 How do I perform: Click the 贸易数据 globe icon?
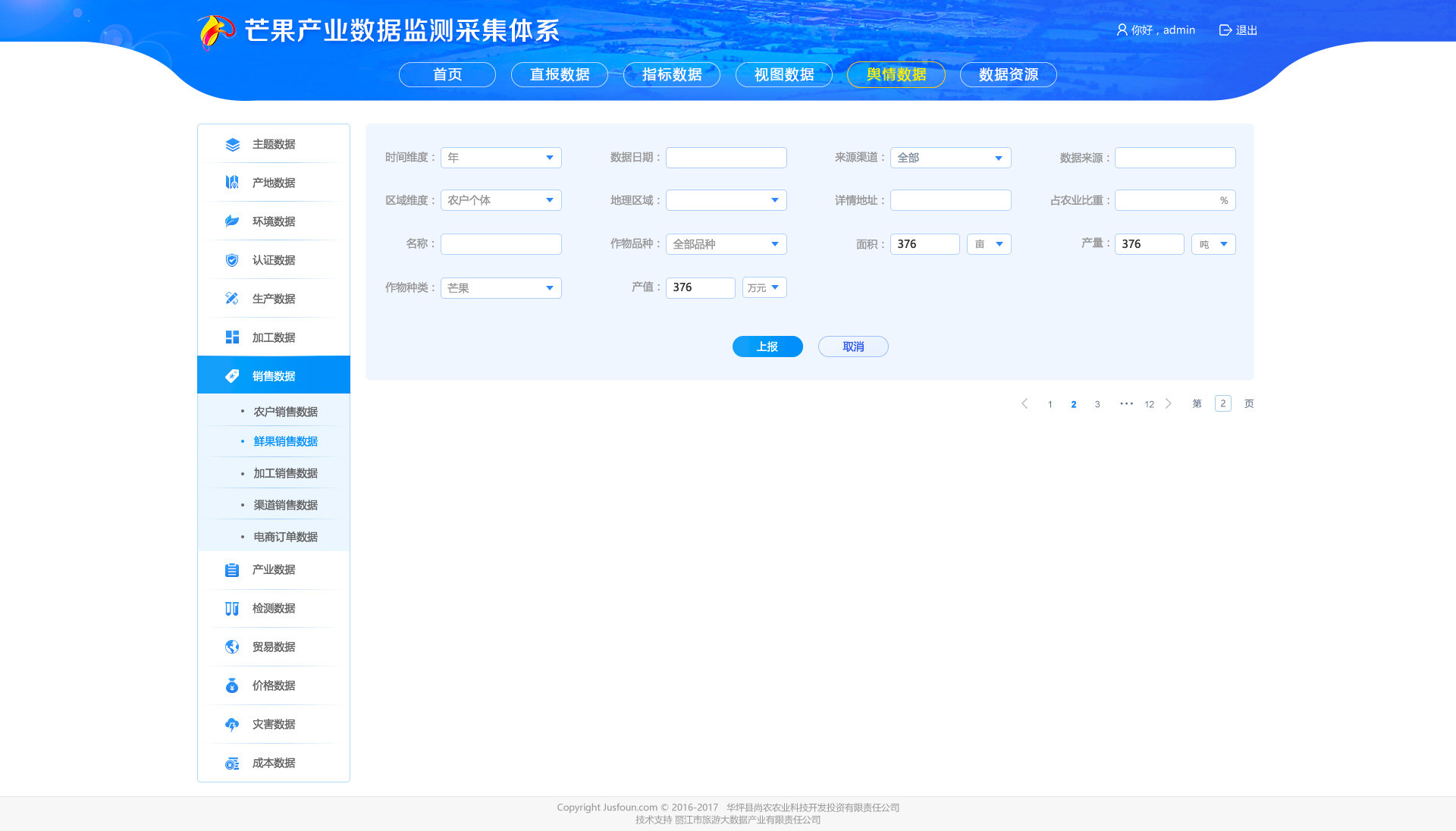pos(232,647)
